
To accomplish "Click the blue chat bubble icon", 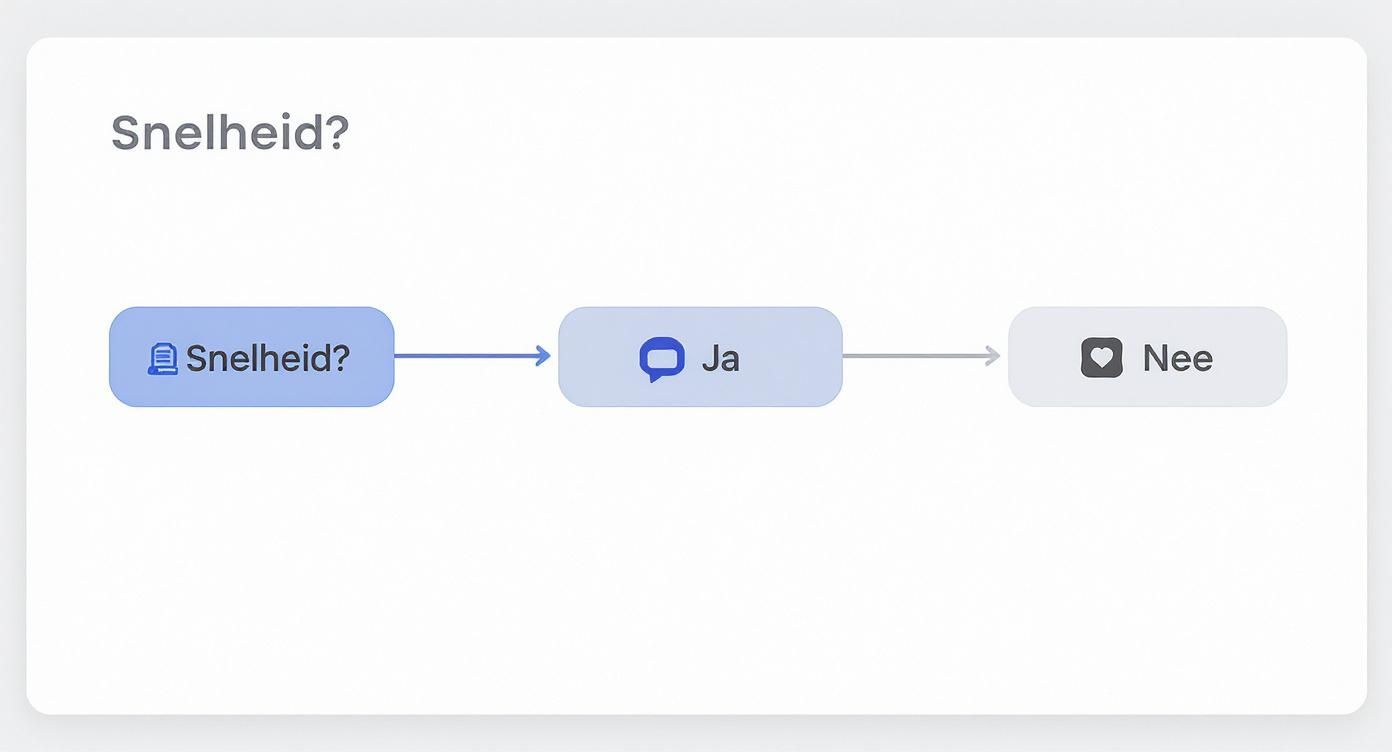I will (x=661, y=359).
